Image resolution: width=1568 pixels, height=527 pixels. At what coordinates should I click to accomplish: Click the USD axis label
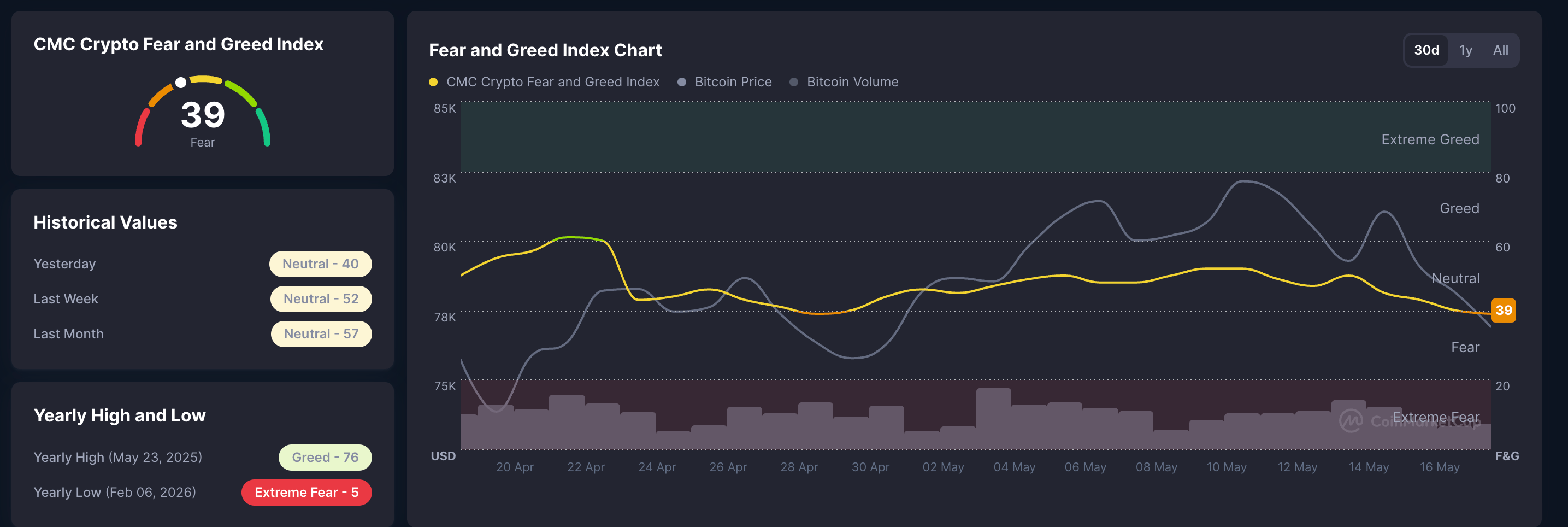(x=443, y=456)
